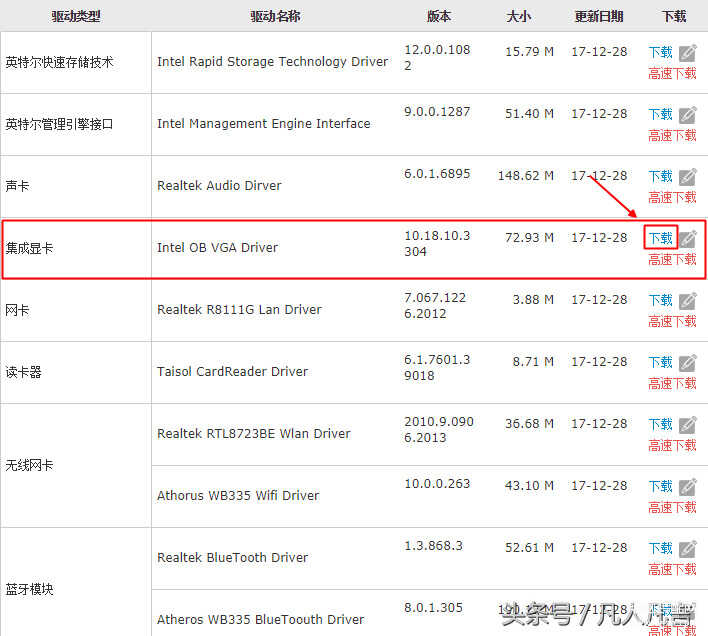Screen dimensions: 708x636
Task: Click blue 下载 for Realtek BlueTooth Driver
Action: pos(661,548)
